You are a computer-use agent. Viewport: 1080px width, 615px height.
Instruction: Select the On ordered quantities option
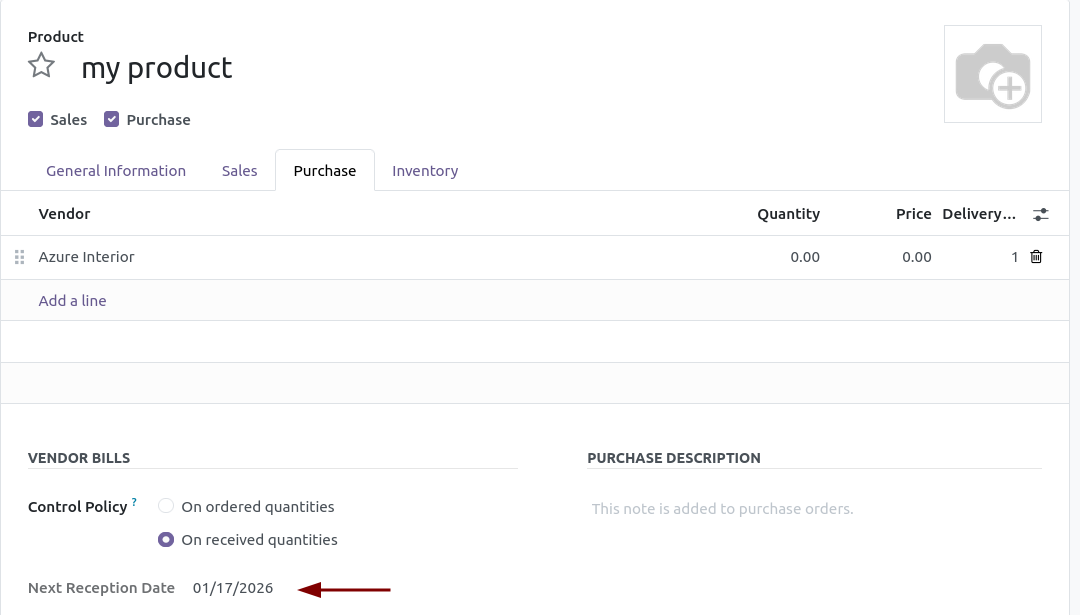(166, 506)
